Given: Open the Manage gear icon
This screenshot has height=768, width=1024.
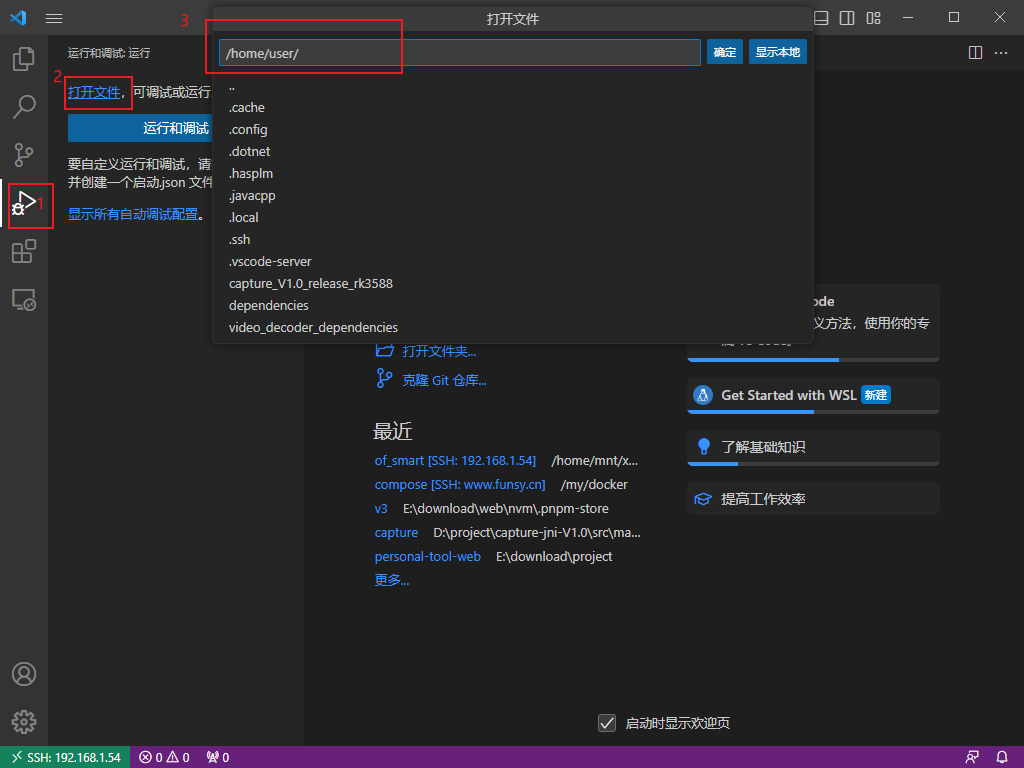Looking at the screenshot, I should pos(24,722).
